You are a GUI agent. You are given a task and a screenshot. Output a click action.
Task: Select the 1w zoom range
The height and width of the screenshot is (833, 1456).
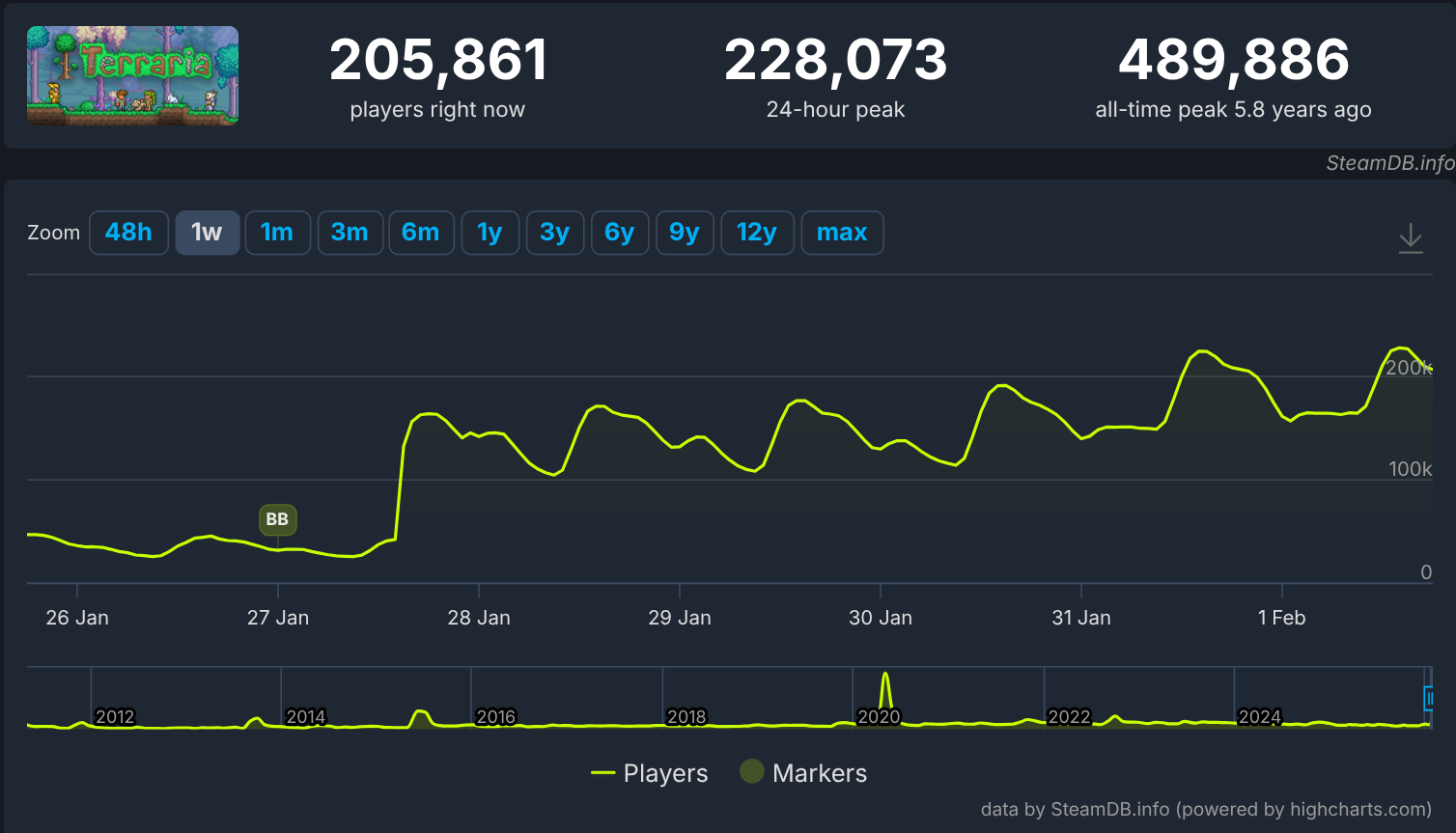(x=207, y=233)
